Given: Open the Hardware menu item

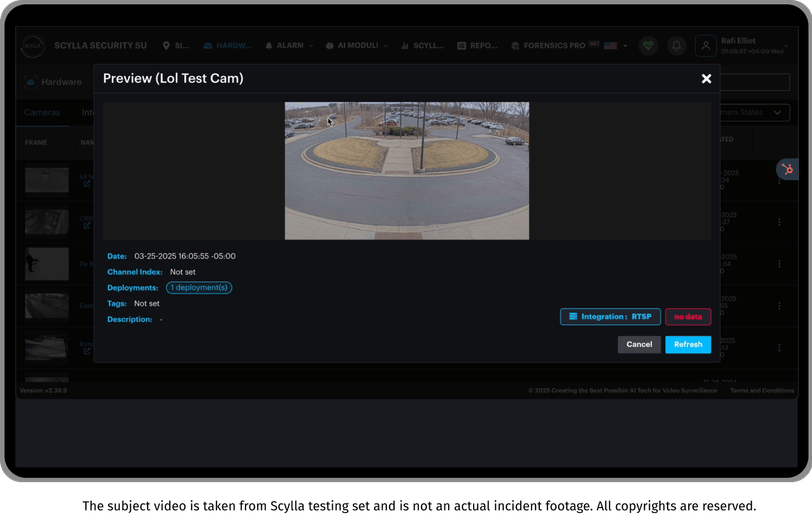Looking at the screenshot, I should [227, 46].
